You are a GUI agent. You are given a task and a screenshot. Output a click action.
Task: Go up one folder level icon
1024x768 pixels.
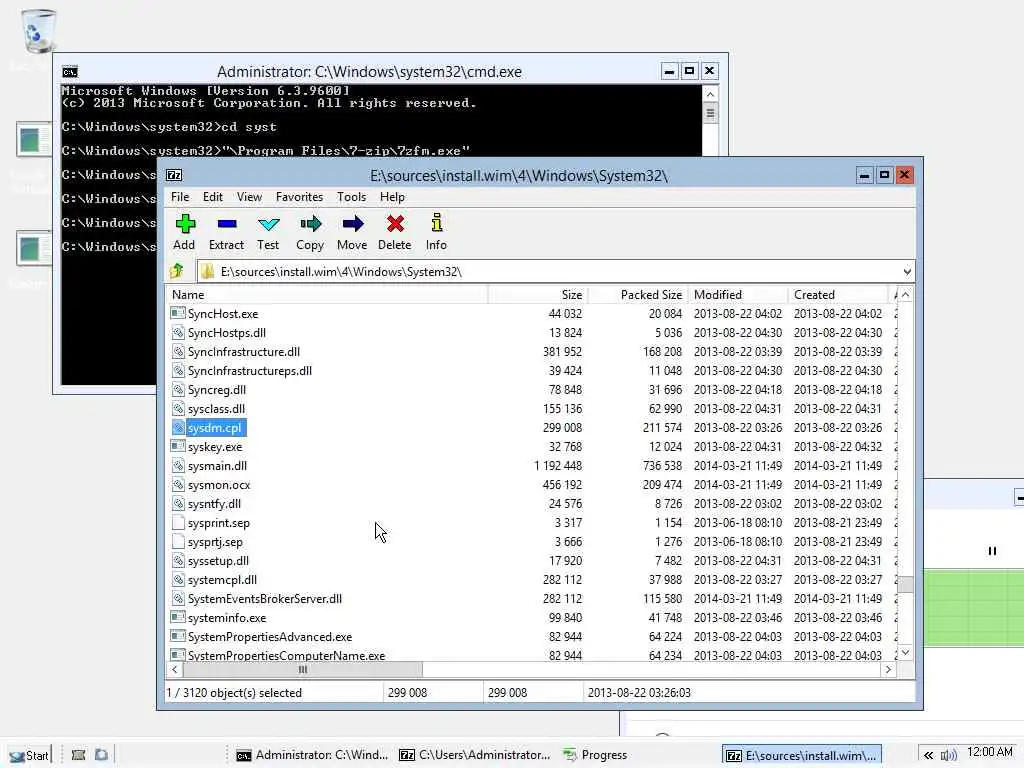(176, 271)
